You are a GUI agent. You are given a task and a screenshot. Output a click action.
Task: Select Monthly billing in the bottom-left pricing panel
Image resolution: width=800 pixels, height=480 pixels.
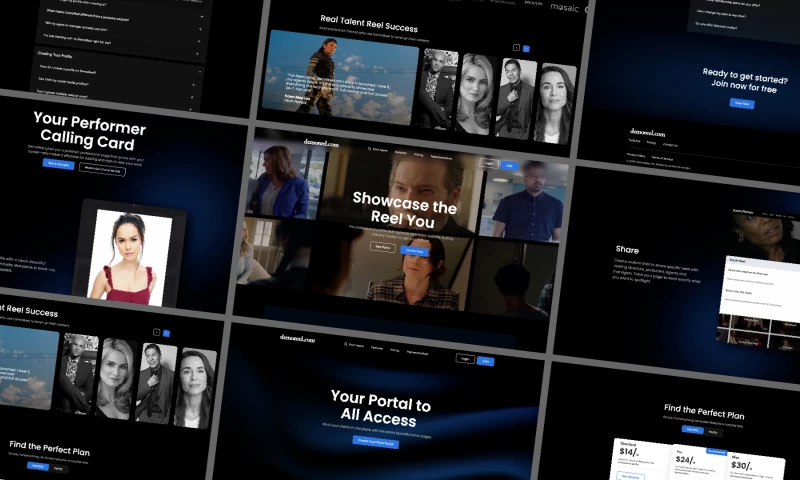pyautogui.click(x=38, y=466)
